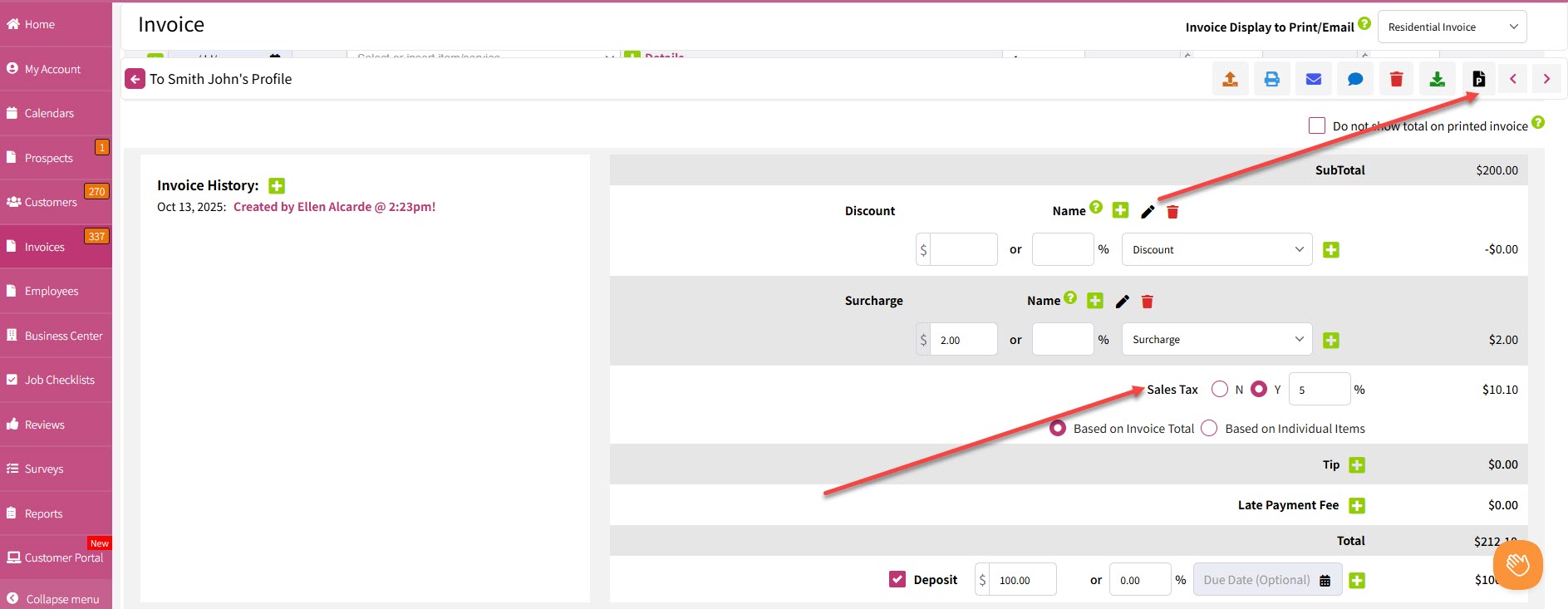Image resolution: width=1568 pixels, height=609 pixels.
Task: Send a text message via chat bubble icon
Action: click(x=1354, y=79)
